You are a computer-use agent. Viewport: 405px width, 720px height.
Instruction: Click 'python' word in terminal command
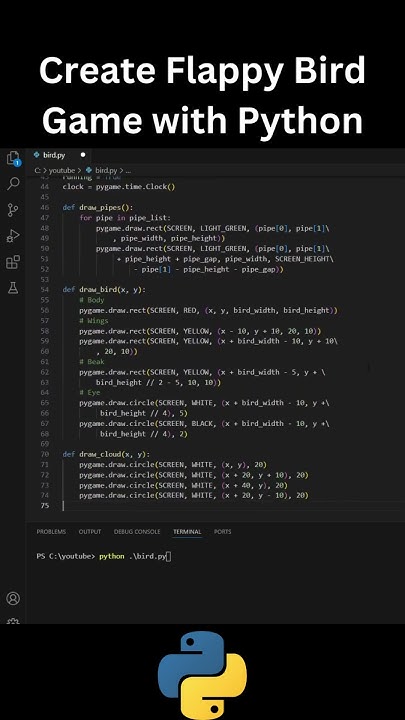(x=112, y=557)
